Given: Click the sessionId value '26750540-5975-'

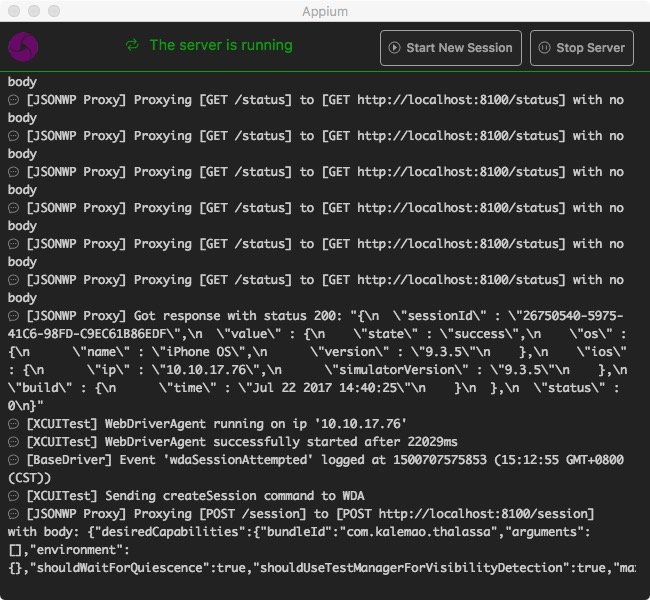Looking at the screenshot, I should point(572,316).
